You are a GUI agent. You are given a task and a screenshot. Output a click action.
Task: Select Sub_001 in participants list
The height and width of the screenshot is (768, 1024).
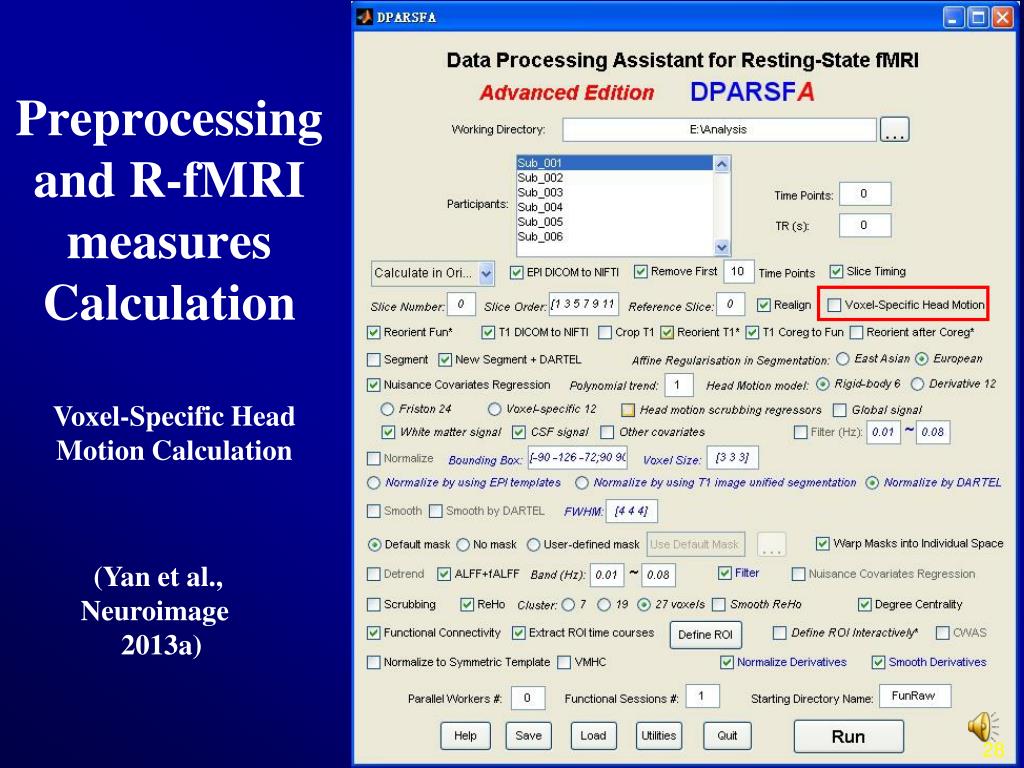click(615, 163)
